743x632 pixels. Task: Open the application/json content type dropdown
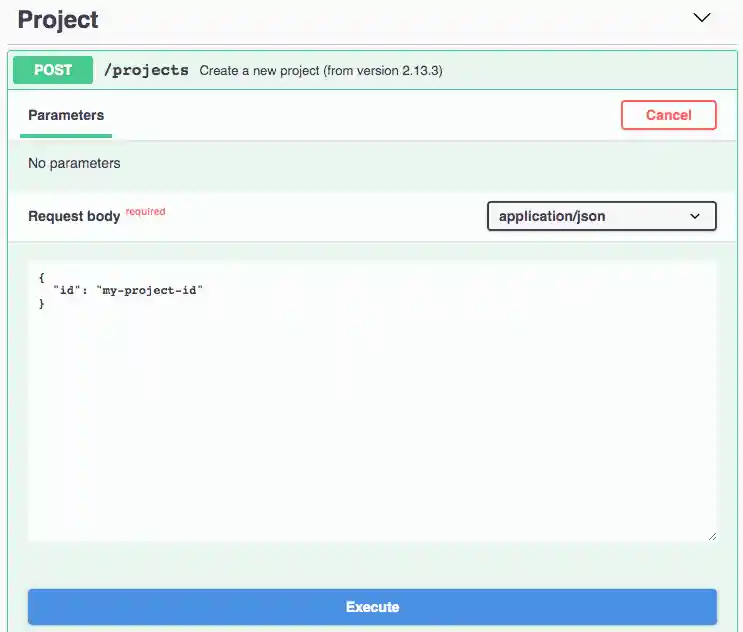pos(602,216)
